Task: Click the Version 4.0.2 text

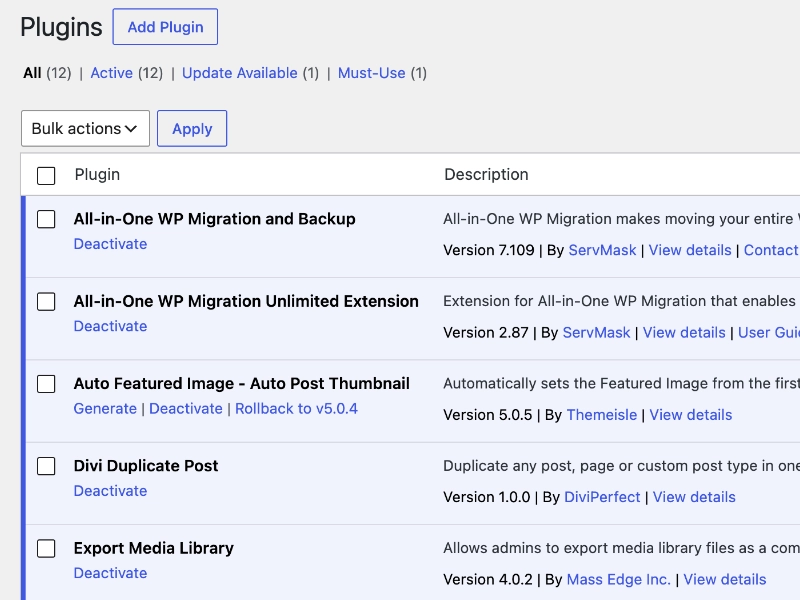Action: [488, 580]
